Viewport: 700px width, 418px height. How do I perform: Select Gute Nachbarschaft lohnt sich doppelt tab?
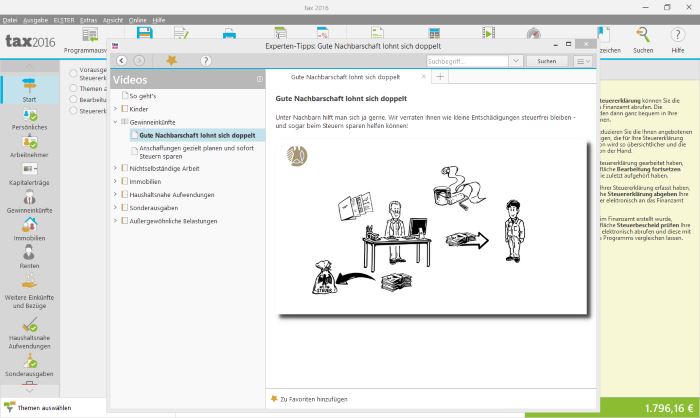point(345,77)
